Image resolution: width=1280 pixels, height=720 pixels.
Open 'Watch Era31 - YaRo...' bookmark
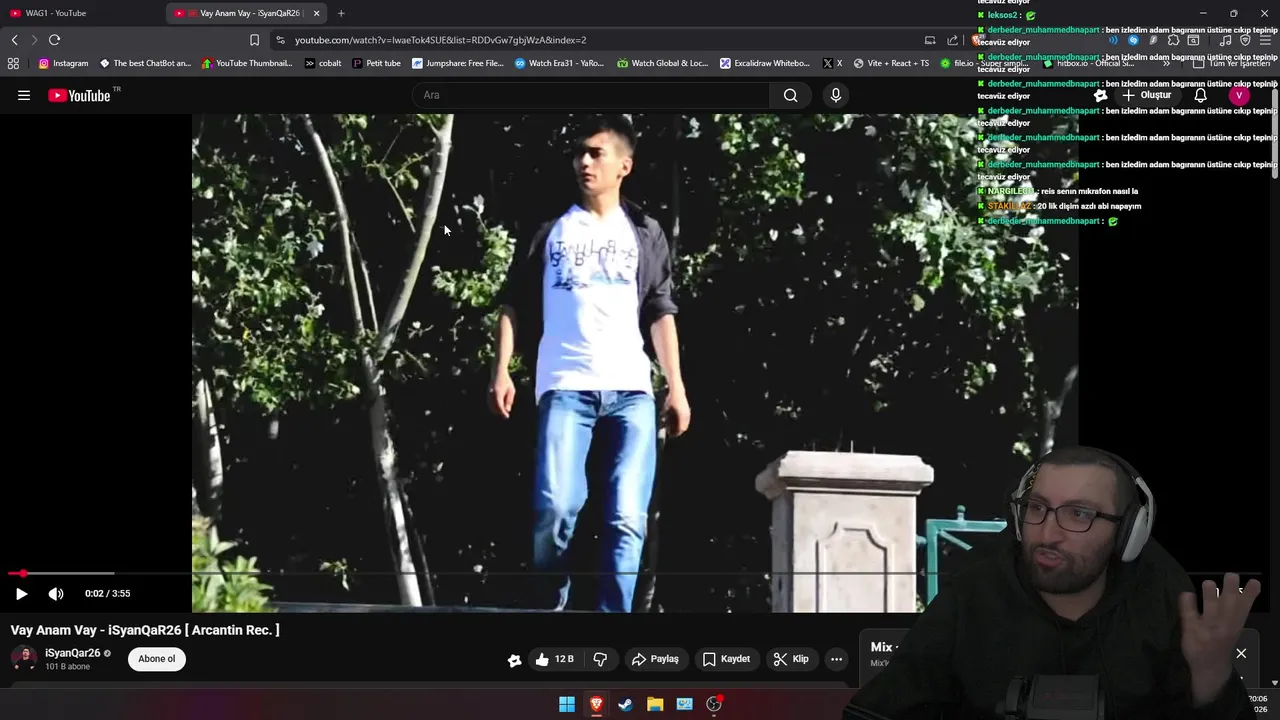(559, 63)
